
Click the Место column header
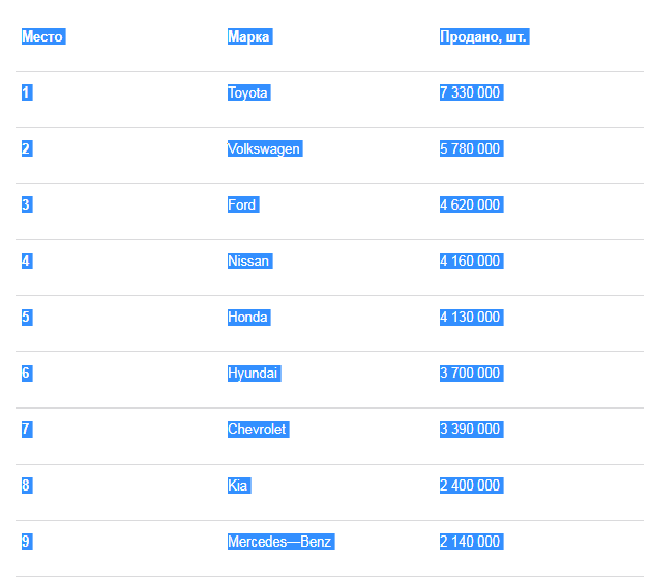click(x=42, y=37)
